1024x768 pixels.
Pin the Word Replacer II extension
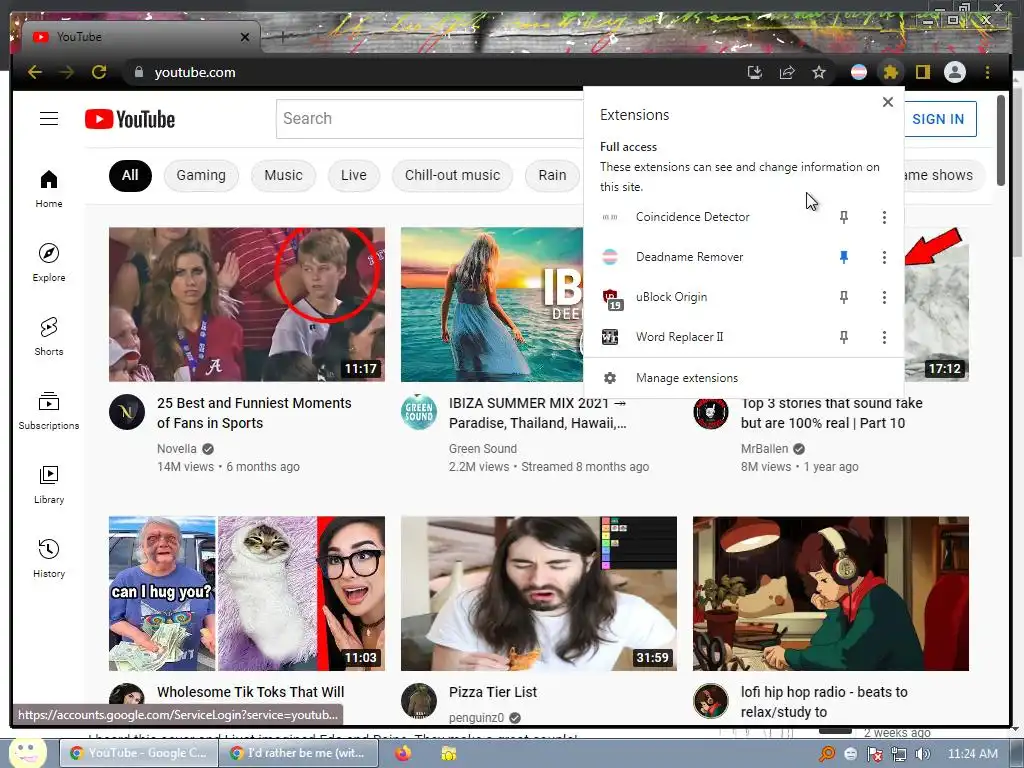(x=844, y=337)
